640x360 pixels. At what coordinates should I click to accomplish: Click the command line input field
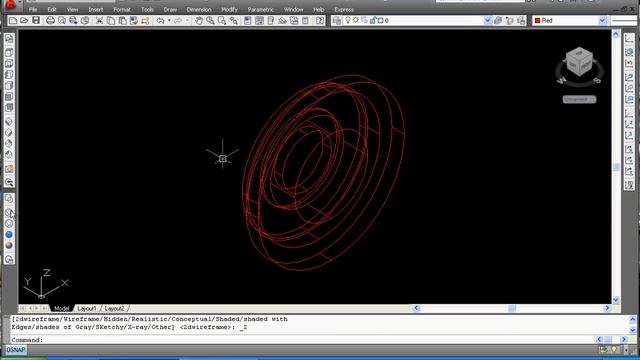[x=302, y=340]
